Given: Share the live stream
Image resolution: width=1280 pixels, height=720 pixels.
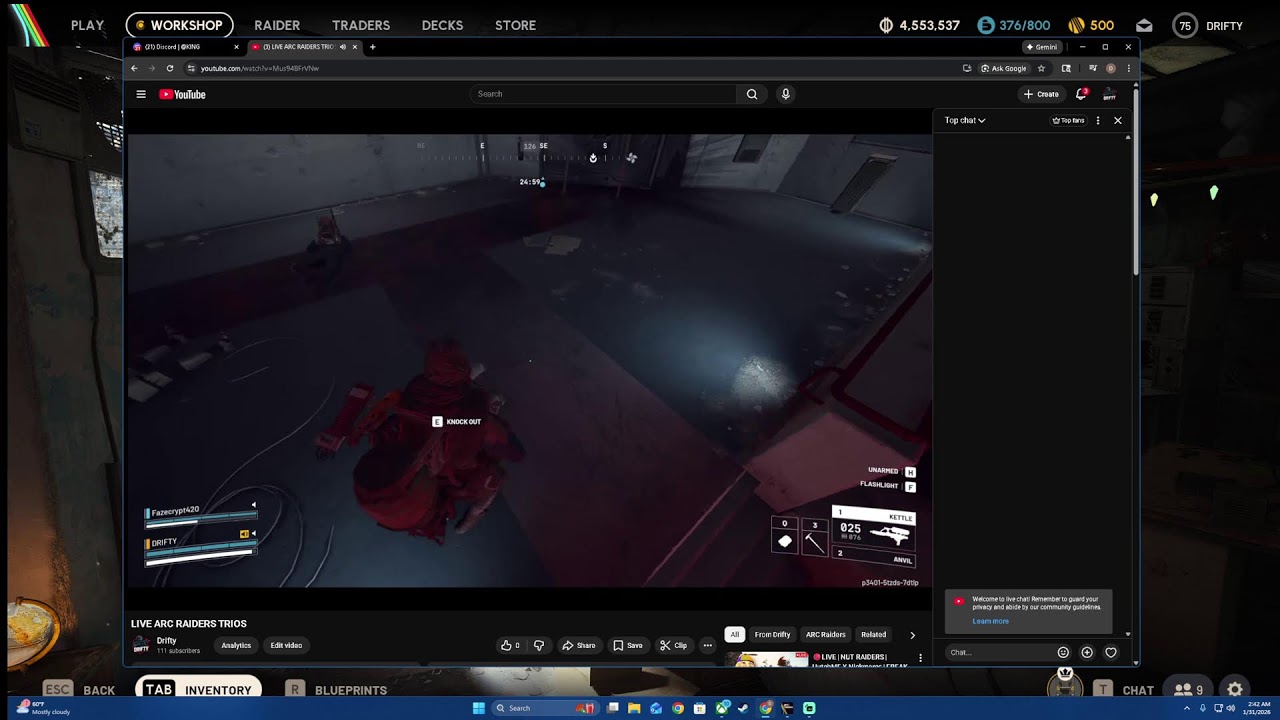Looking at the screenshot, I should coord(578,645).
